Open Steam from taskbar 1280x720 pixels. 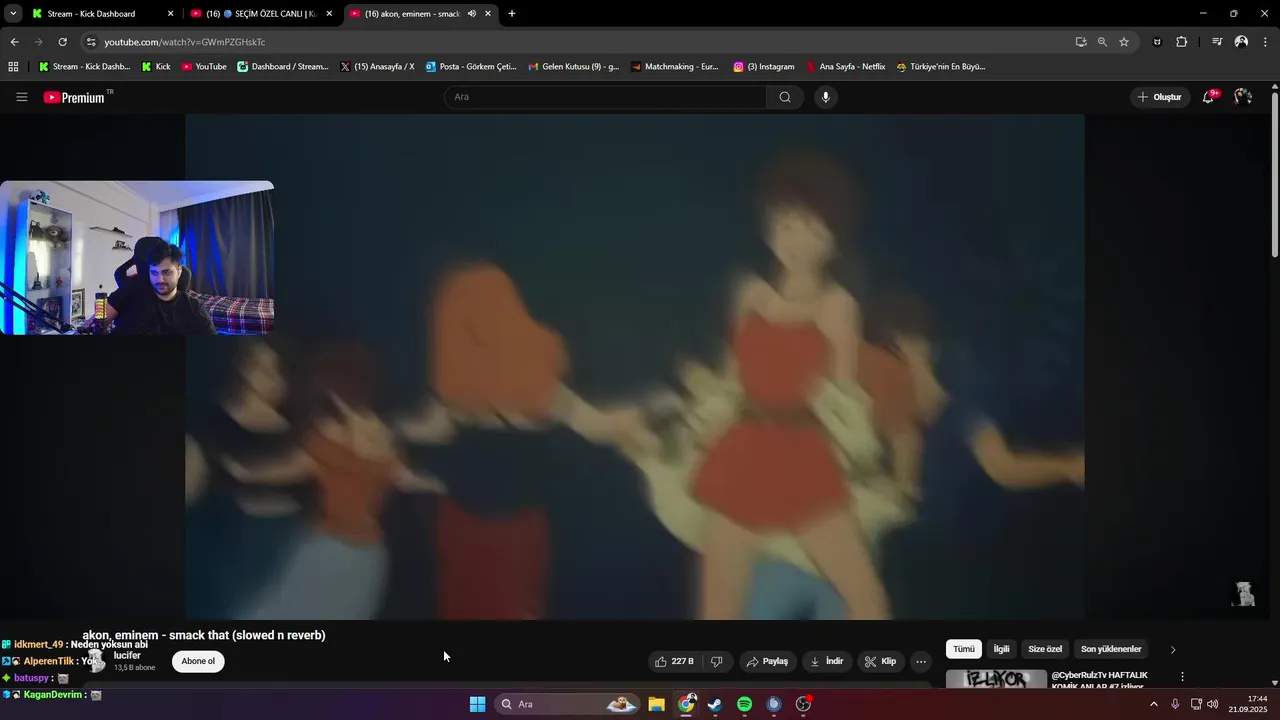click(715, 704)
